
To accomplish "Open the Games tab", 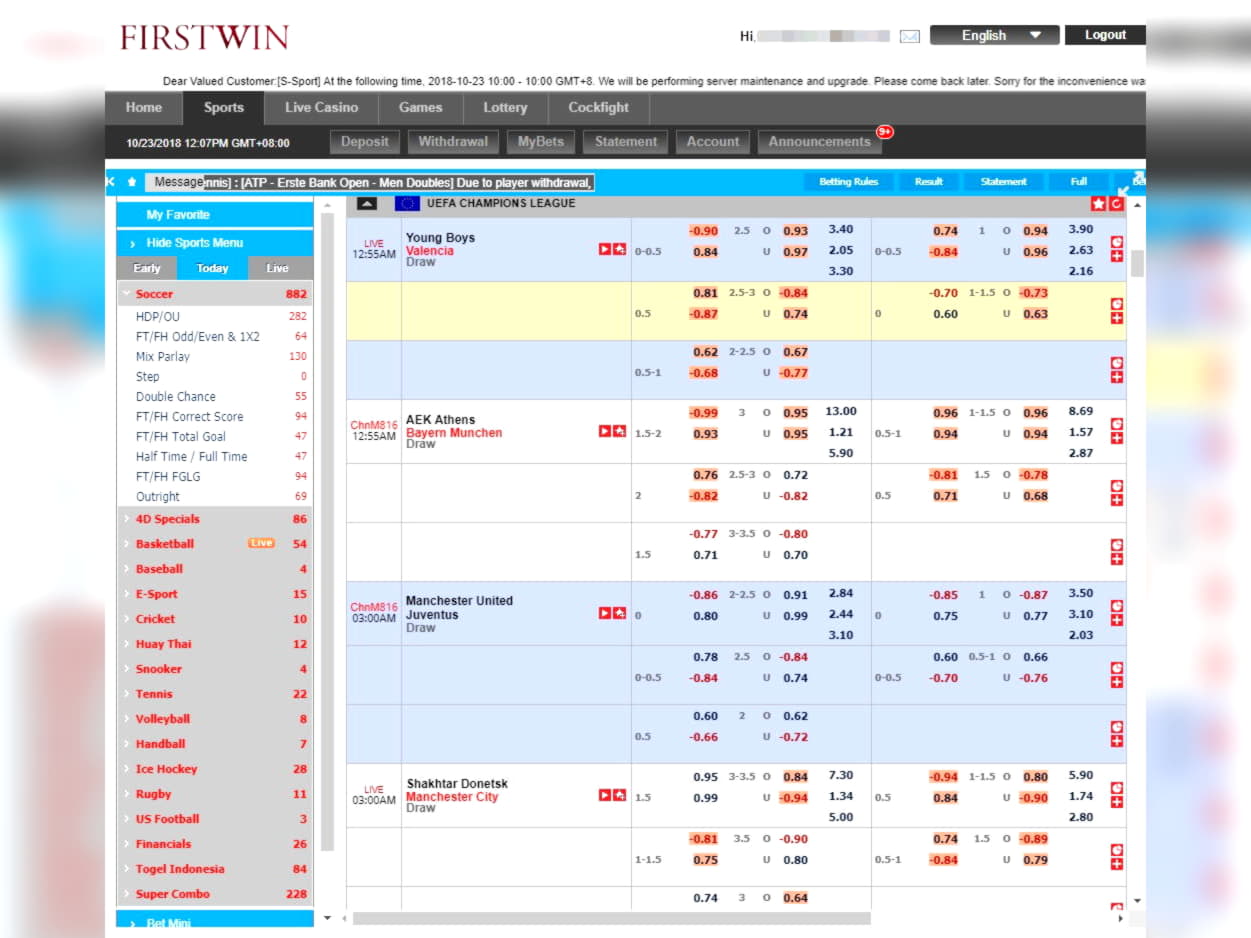I will 420,108.
